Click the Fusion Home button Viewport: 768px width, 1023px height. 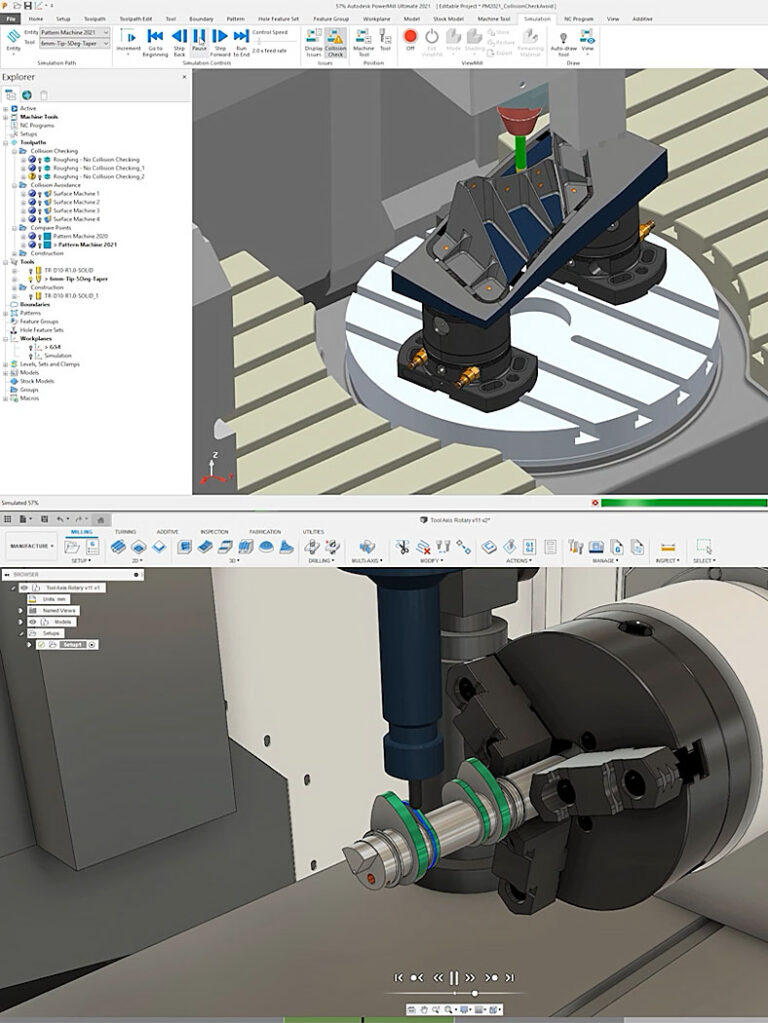100,519
